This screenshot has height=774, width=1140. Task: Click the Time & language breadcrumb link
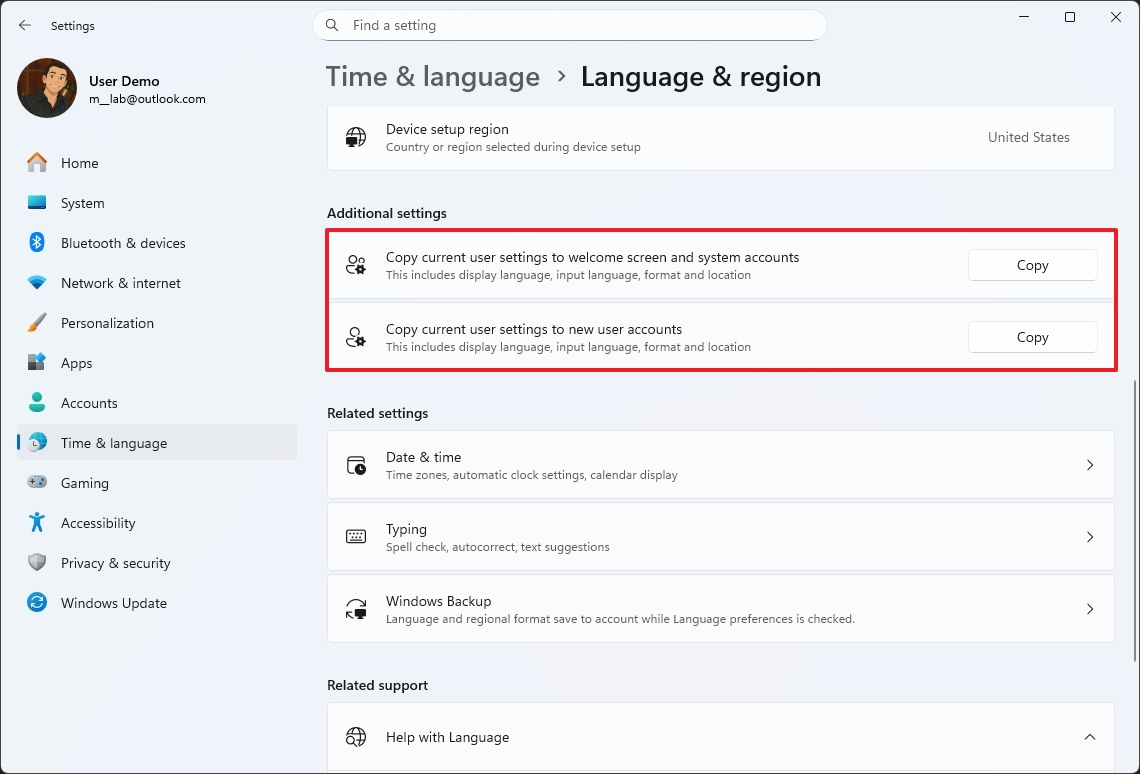(x=433, y=77)
